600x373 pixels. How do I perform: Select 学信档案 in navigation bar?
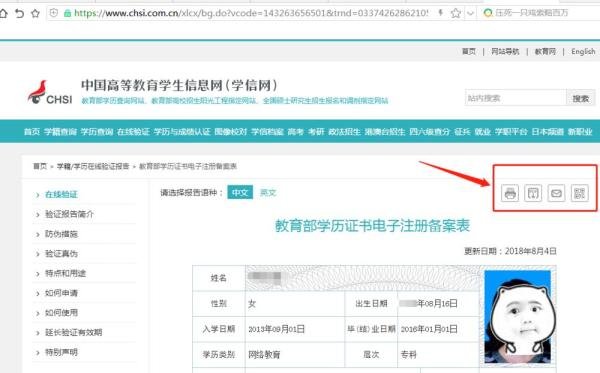(x=267, y=132)
